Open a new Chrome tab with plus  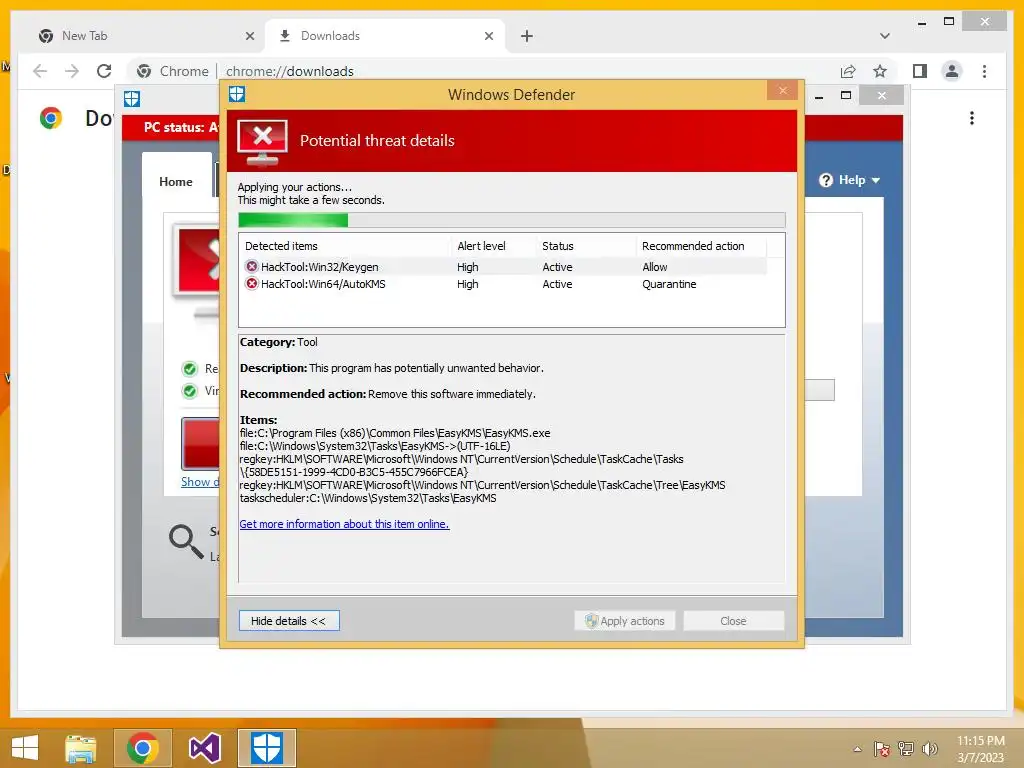(x=526, y=36)
